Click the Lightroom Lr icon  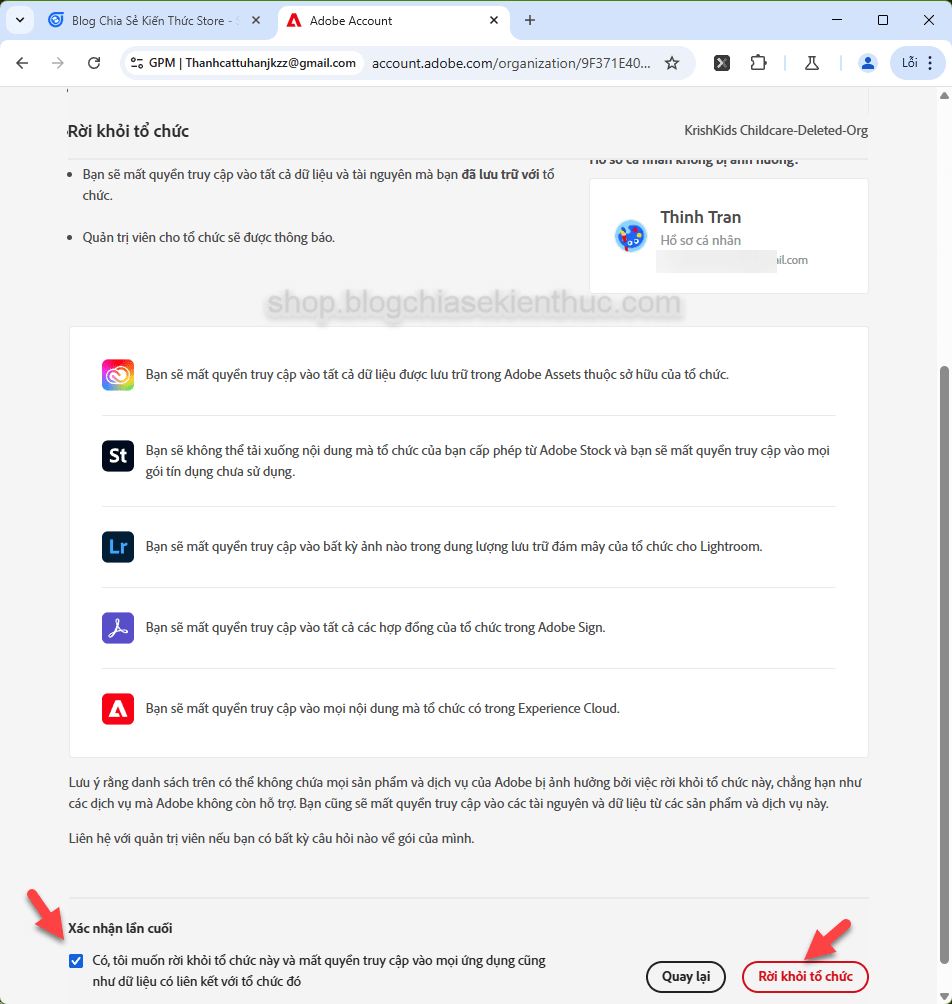pos(118,547)
